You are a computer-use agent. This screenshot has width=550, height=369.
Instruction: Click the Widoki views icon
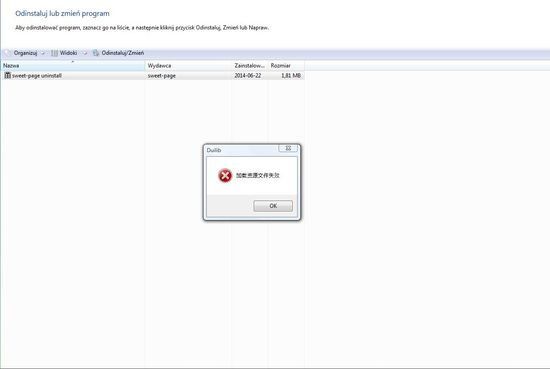click(54, 53)
